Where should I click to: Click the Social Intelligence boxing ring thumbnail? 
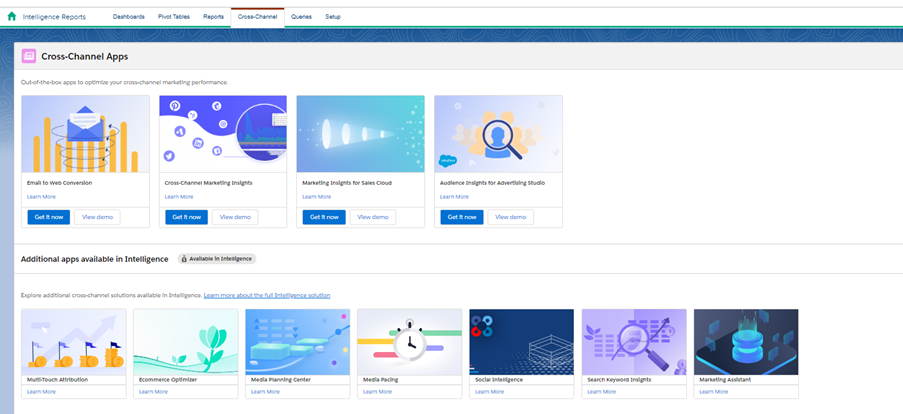pyautogui.click(x=522, y=342)
